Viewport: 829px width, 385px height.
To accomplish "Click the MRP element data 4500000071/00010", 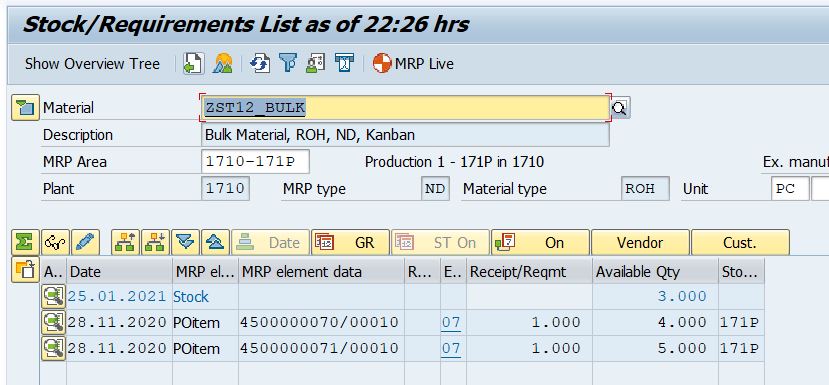I will 319,348.
